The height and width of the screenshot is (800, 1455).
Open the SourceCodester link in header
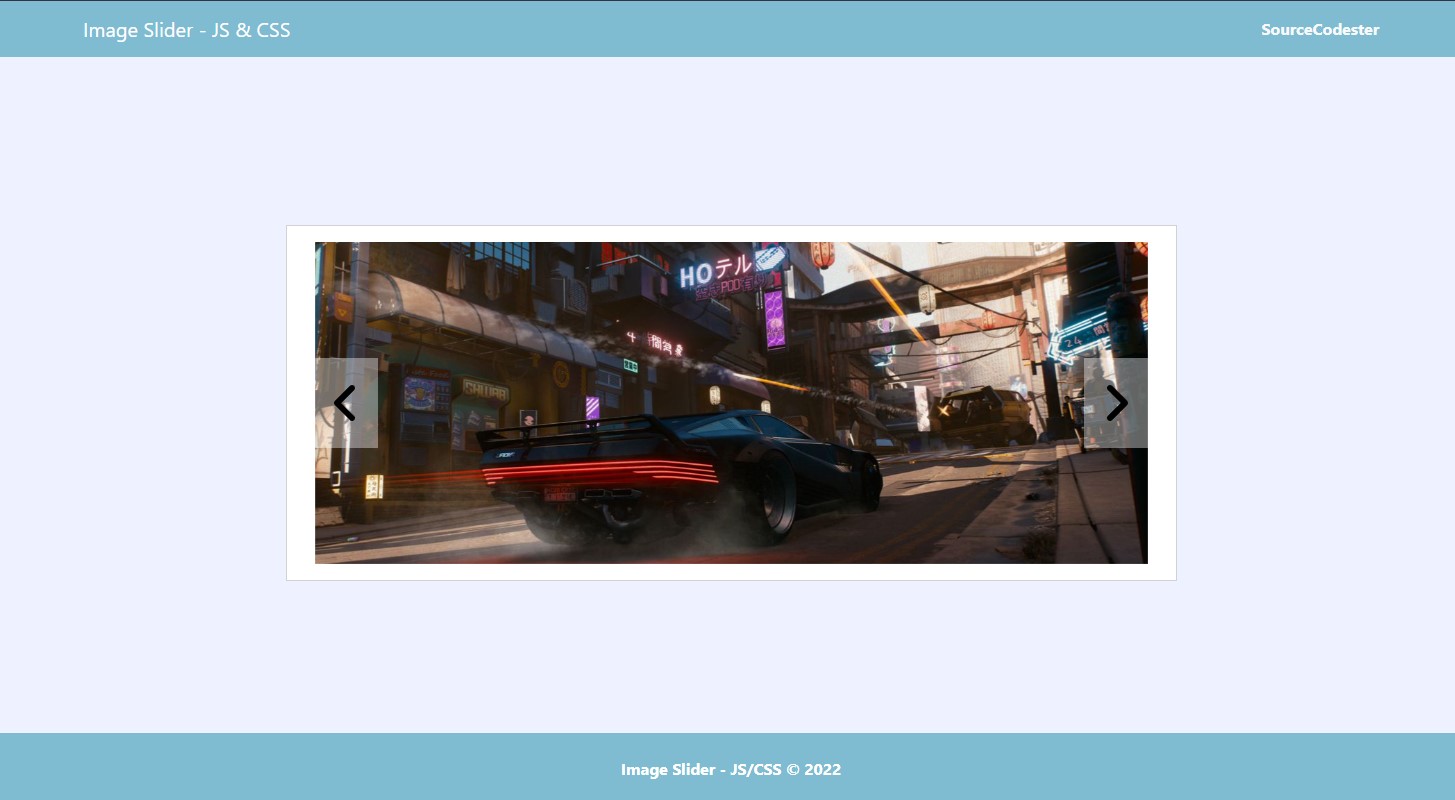1320,30
